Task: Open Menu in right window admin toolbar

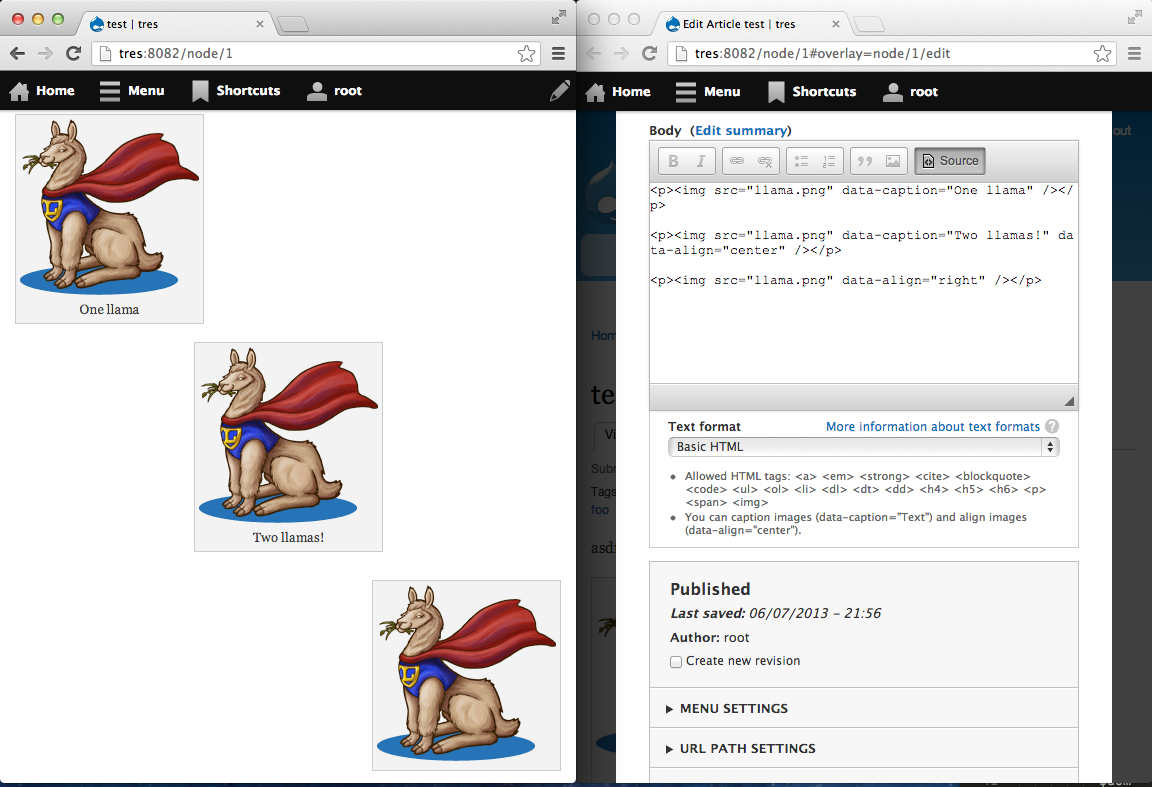Action: tap(708, 91)
